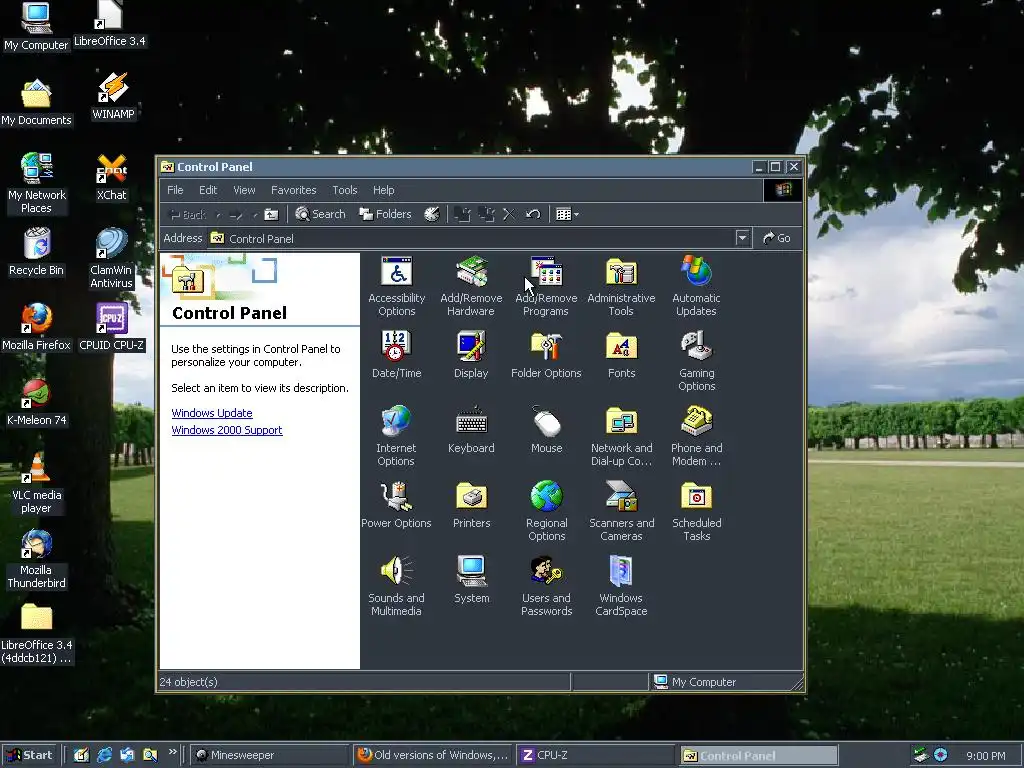Open Add/Remove Hardware applet
This screenshot has width=1024, height=768.
(471, 286)
